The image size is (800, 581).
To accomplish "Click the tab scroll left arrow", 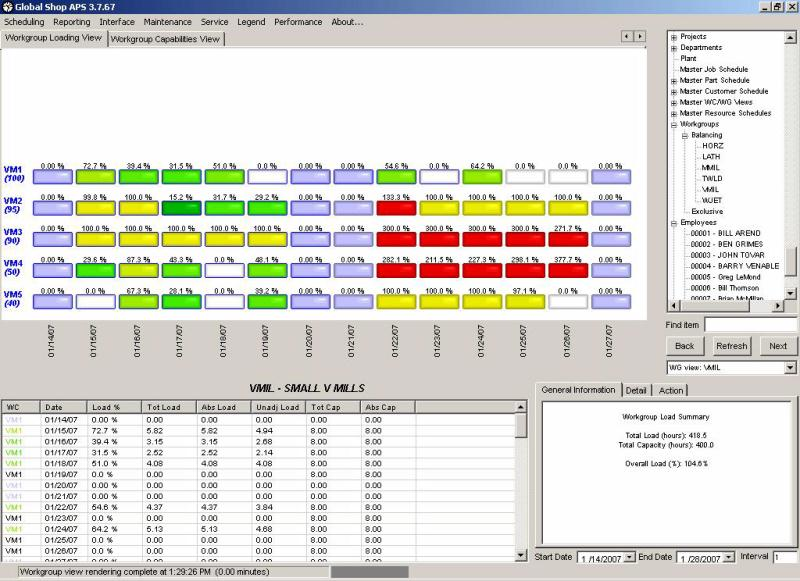I will pyautogui.click(x=627, y=36).
